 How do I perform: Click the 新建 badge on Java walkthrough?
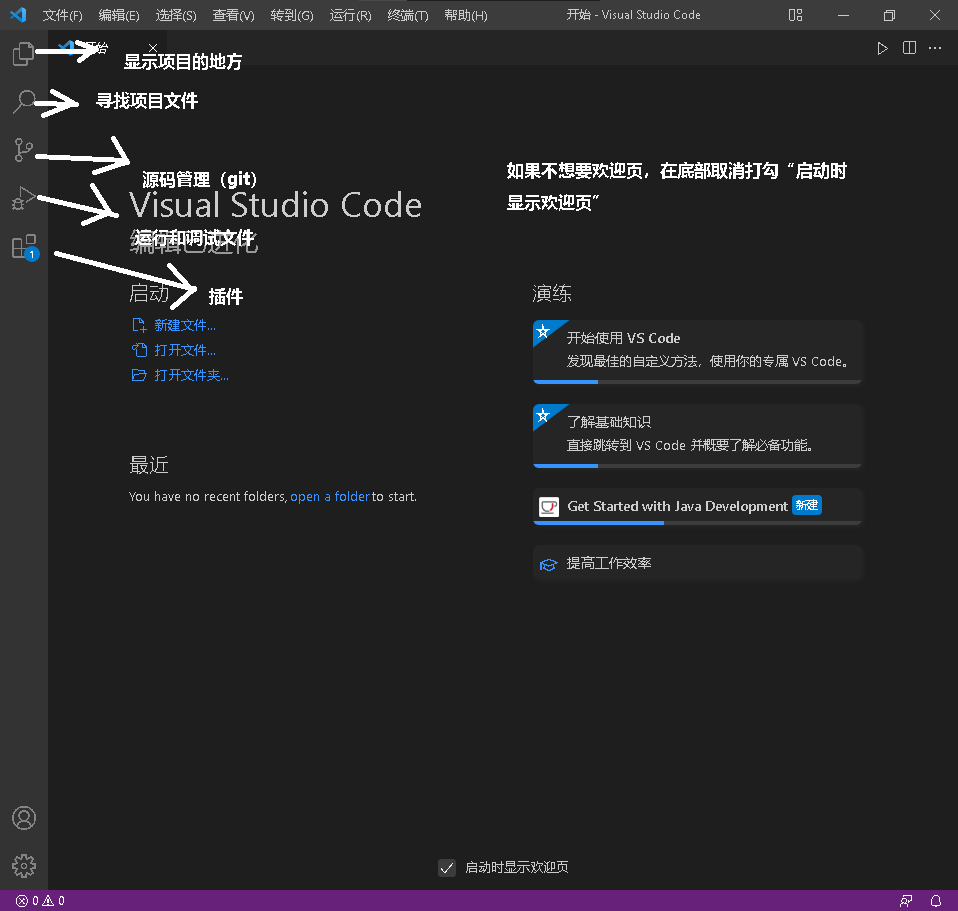806,505
